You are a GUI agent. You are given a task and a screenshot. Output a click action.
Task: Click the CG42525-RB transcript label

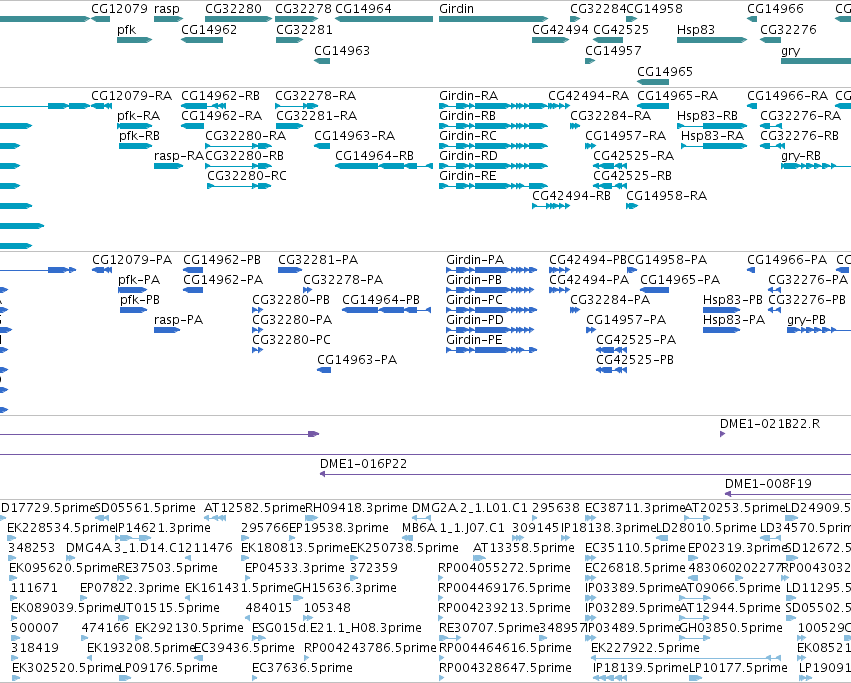click(x=632, y=175)
